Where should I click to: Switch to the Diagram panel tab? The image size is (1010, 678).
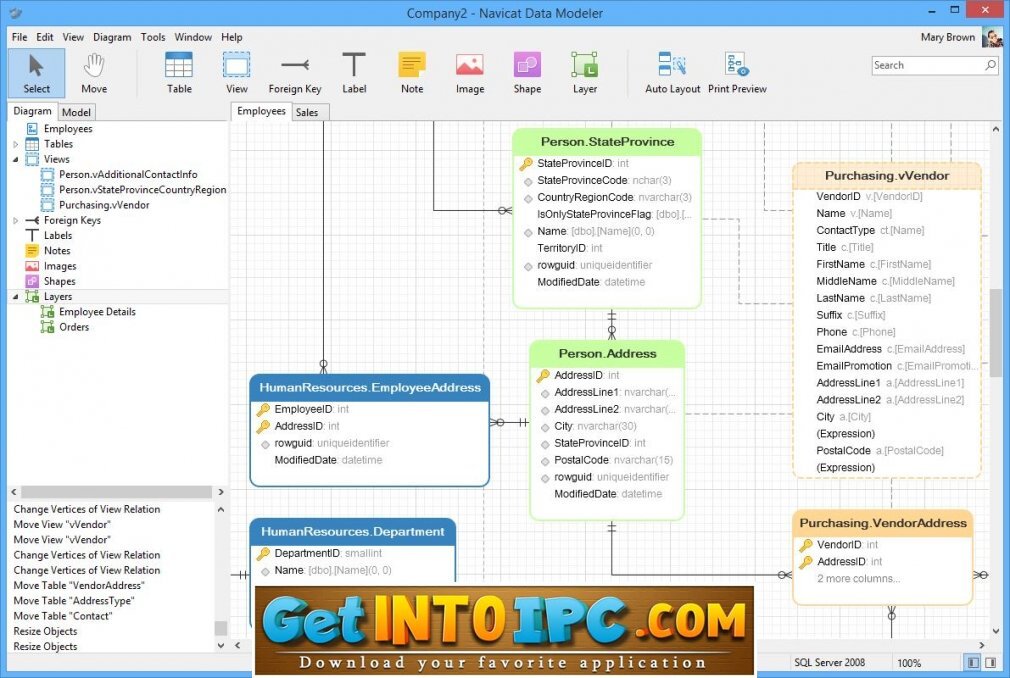(x=32, y=111)
